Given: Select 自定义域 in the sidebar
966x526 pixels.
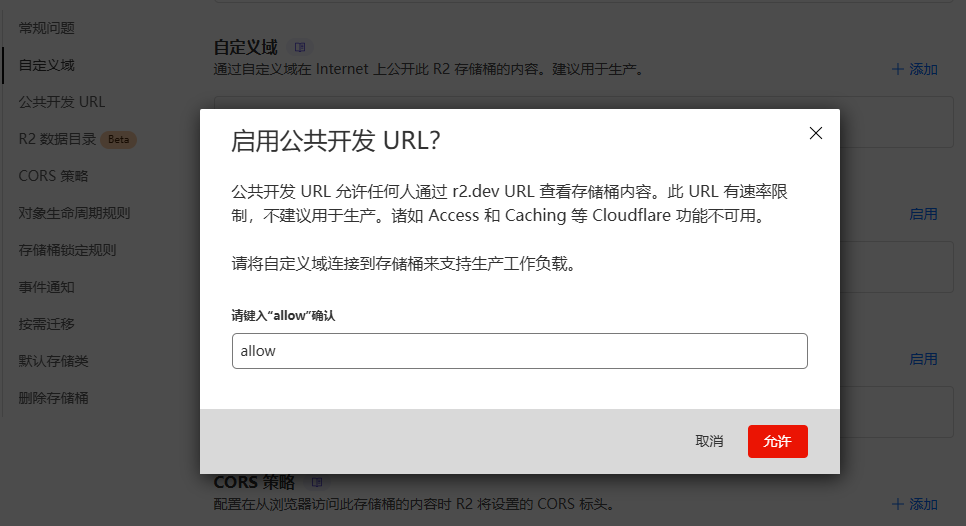Looking at the screenshot, I should pyautogui.click(x=47, y=65).
